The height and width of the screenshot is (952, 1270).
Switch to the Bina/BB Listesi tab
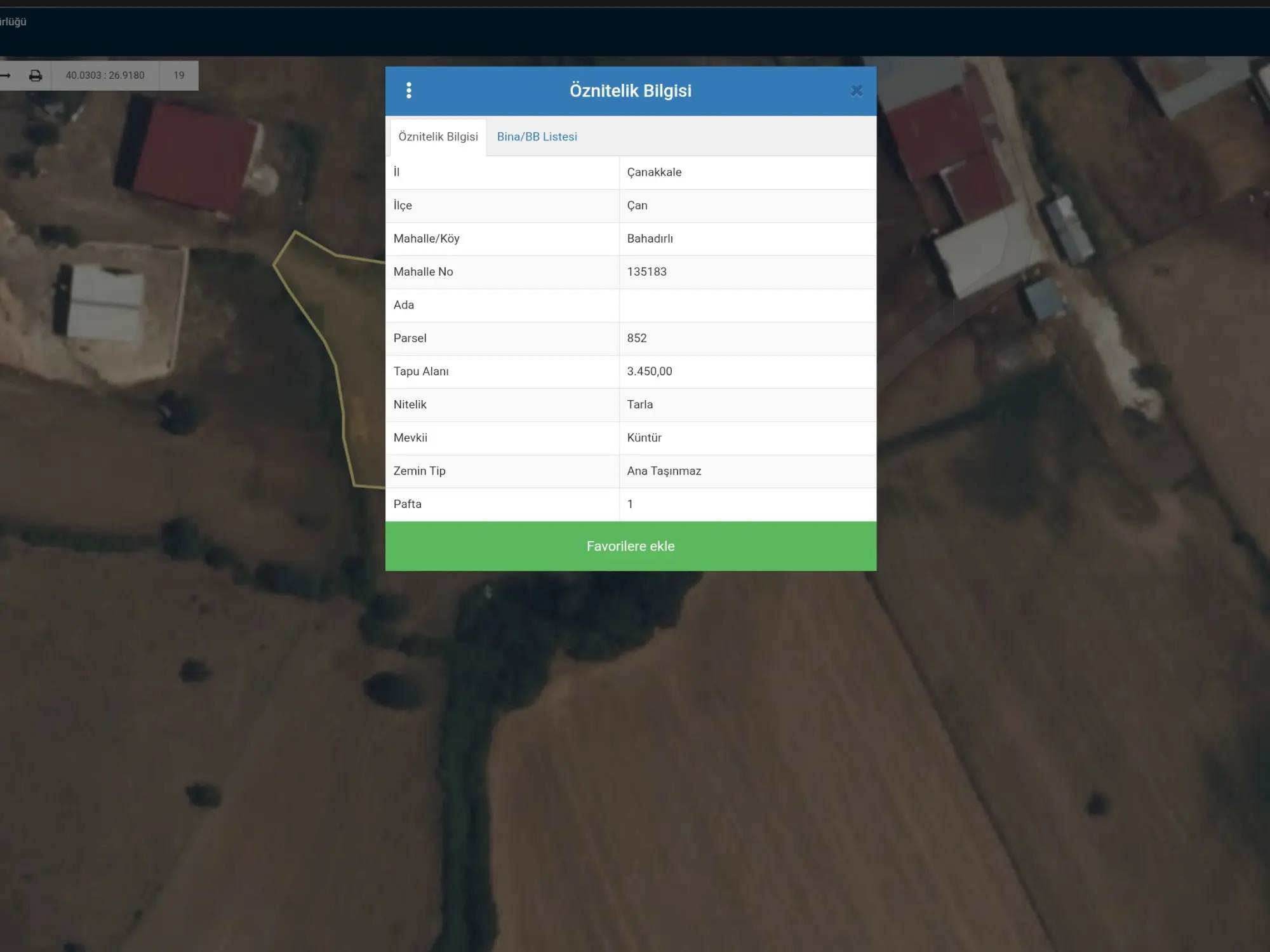(x=537, y=137)
